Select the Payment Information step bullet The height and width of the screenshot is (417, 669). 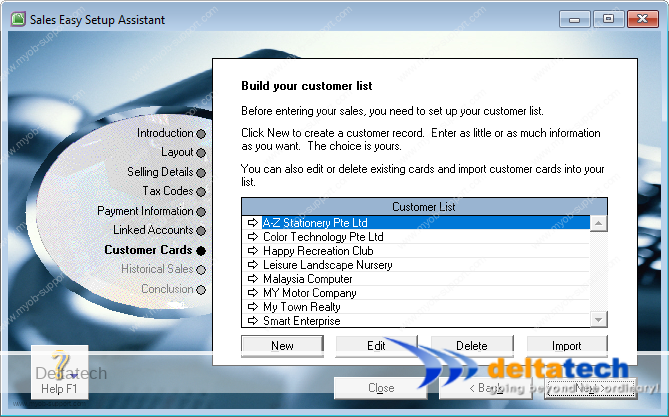point(201,211)
